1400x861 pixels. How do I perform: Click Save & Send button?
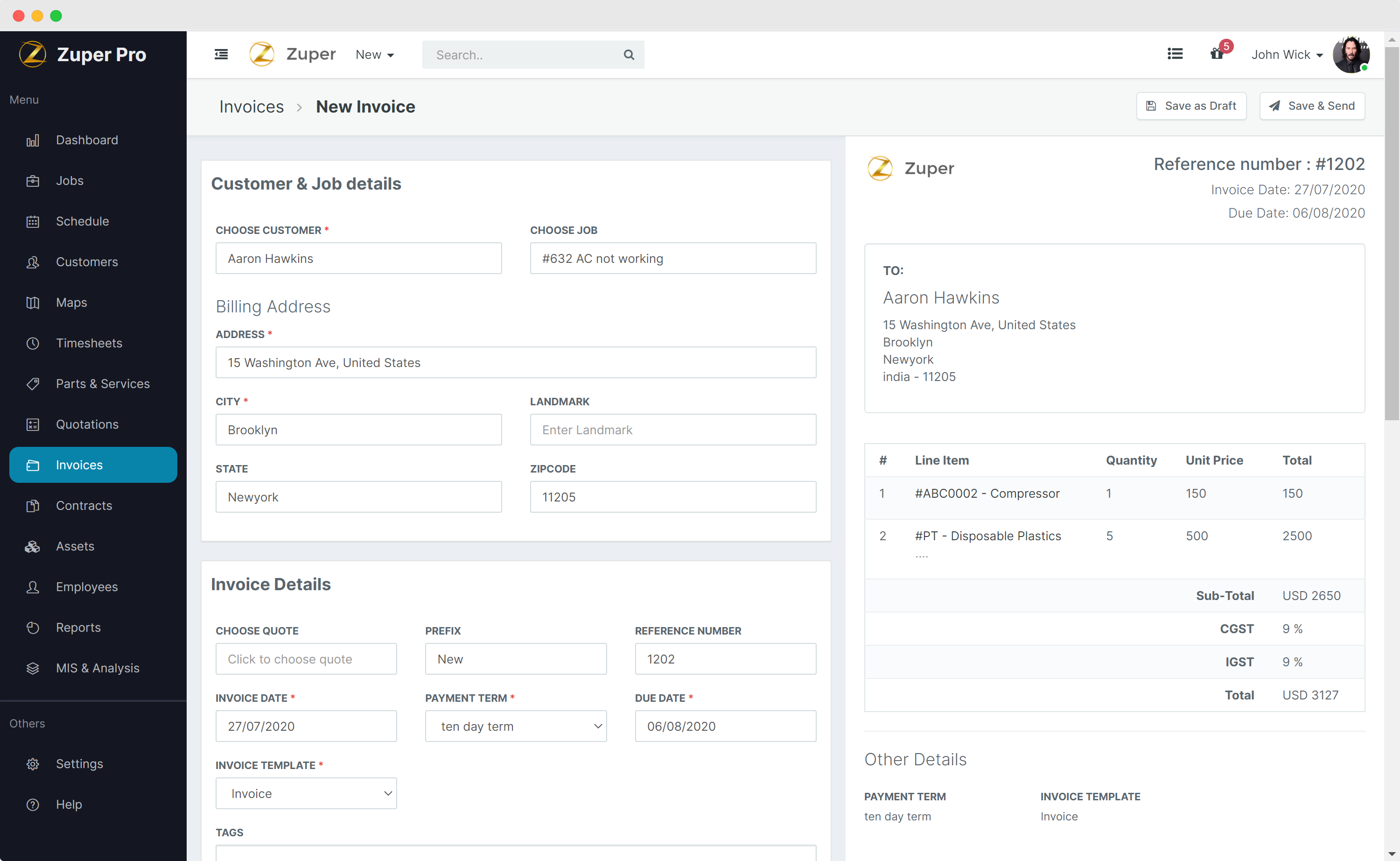click(x=1312, y=106)
